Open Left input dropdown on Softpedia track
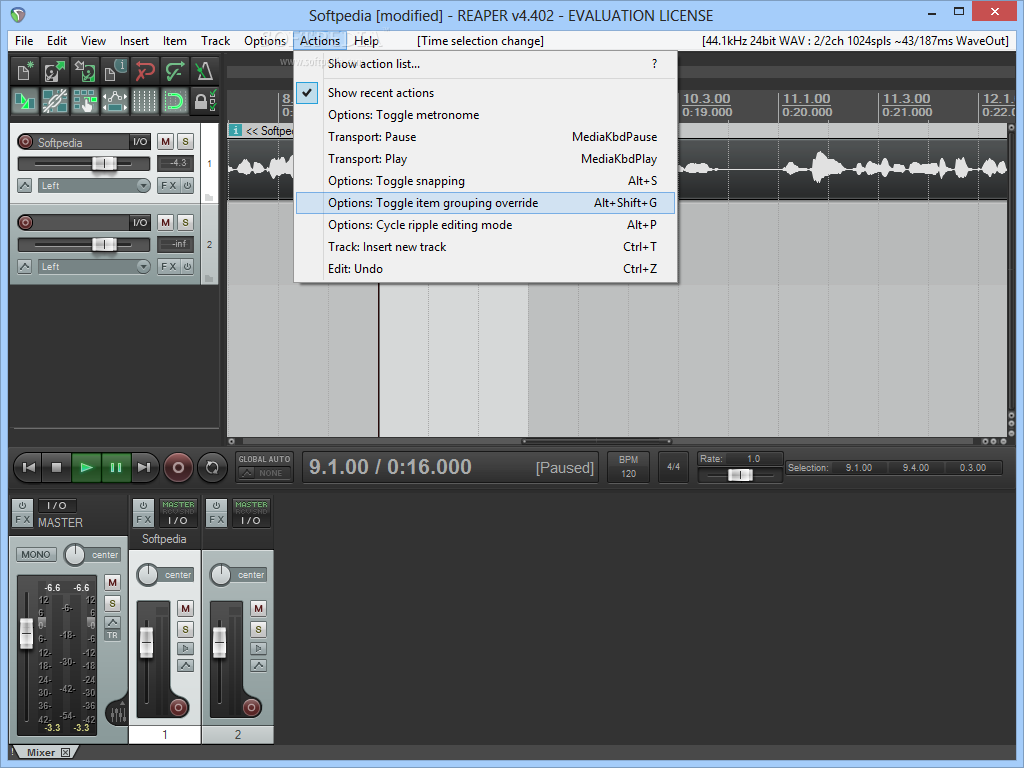1024x768 pixels. pyautogui.click(x=94, y=185)
